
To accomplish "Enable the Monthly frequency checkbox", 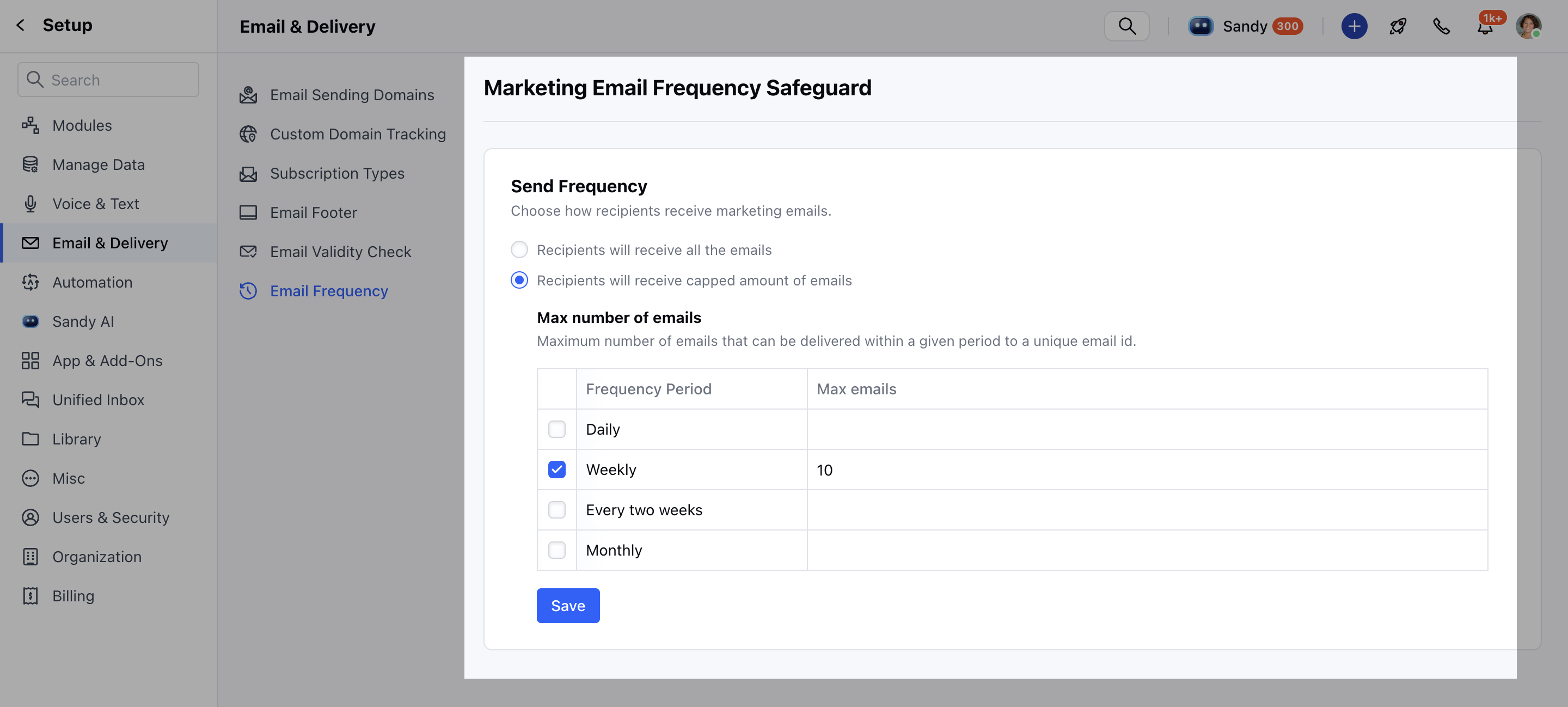I will click(x=556, y=551).
